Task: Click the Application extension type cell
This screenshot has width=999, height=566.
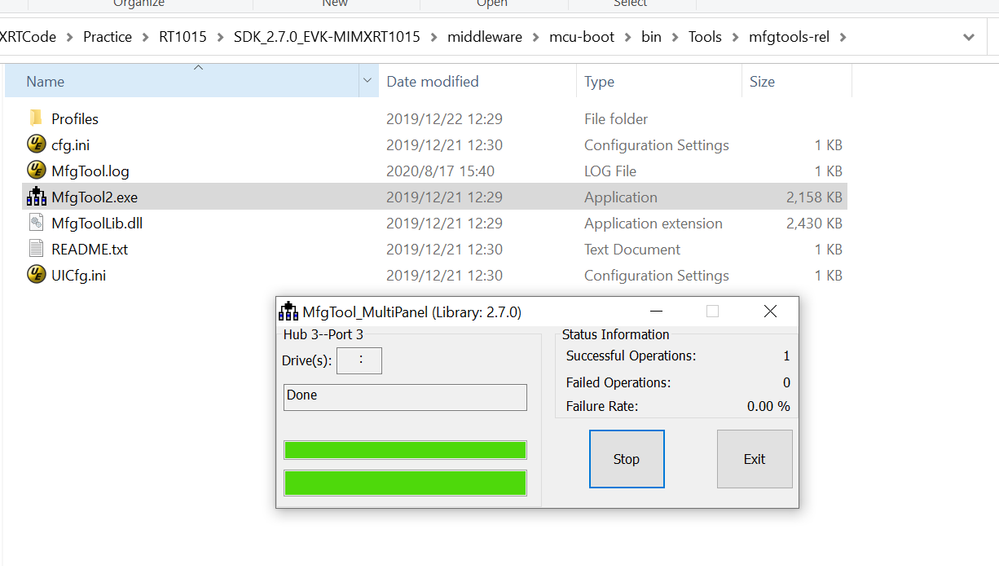Action: (x=653, y=224)
